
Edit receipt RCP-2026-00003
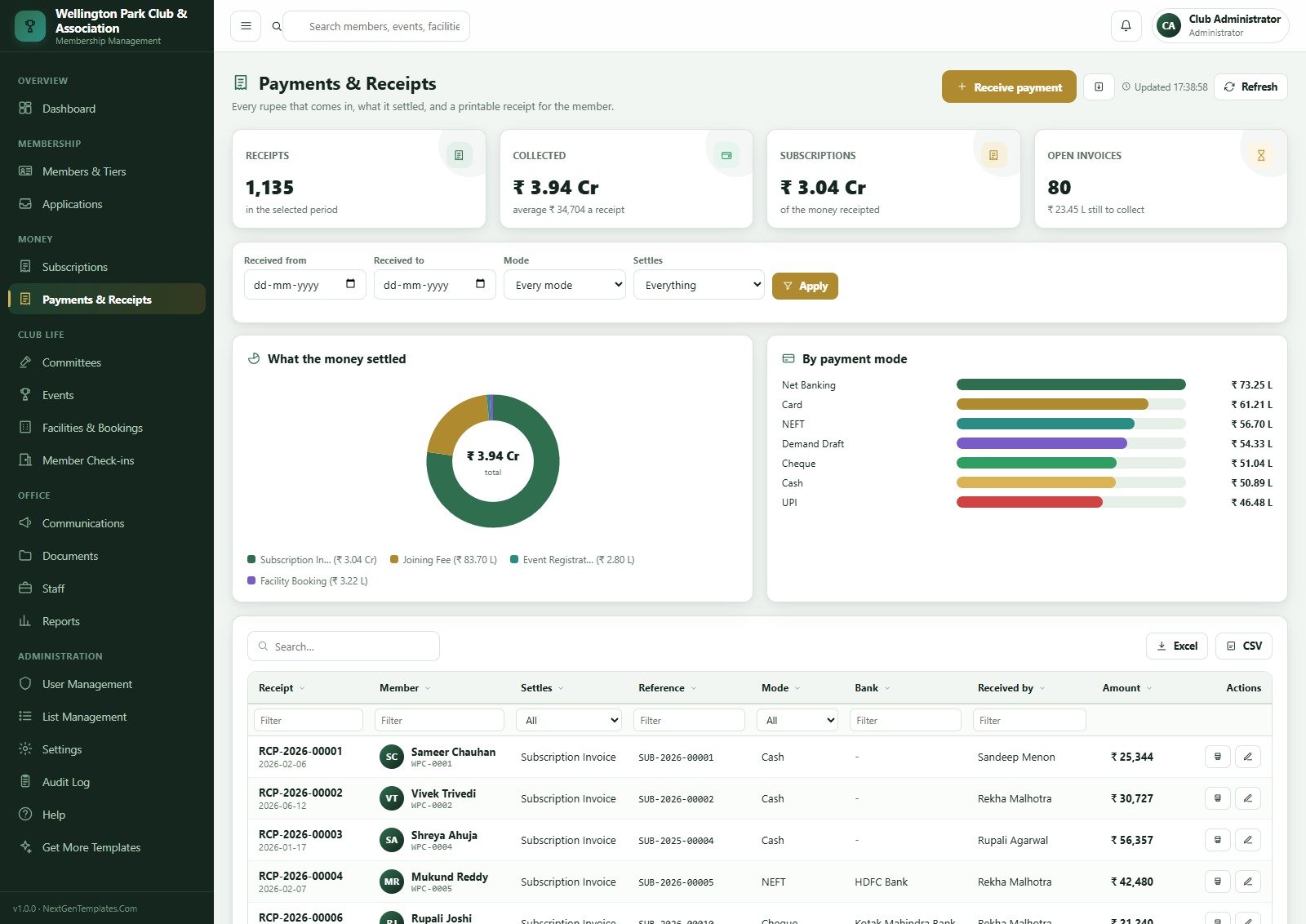coord(1248,840)
